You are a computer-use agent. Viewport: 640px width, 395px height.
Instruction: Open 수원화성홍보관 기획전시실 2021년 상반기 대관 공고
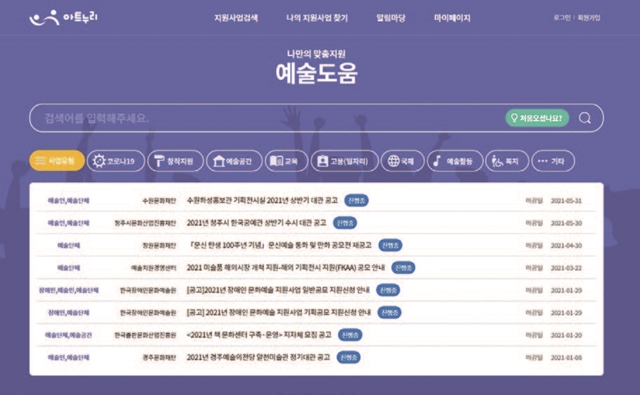(x=262, y=200)
